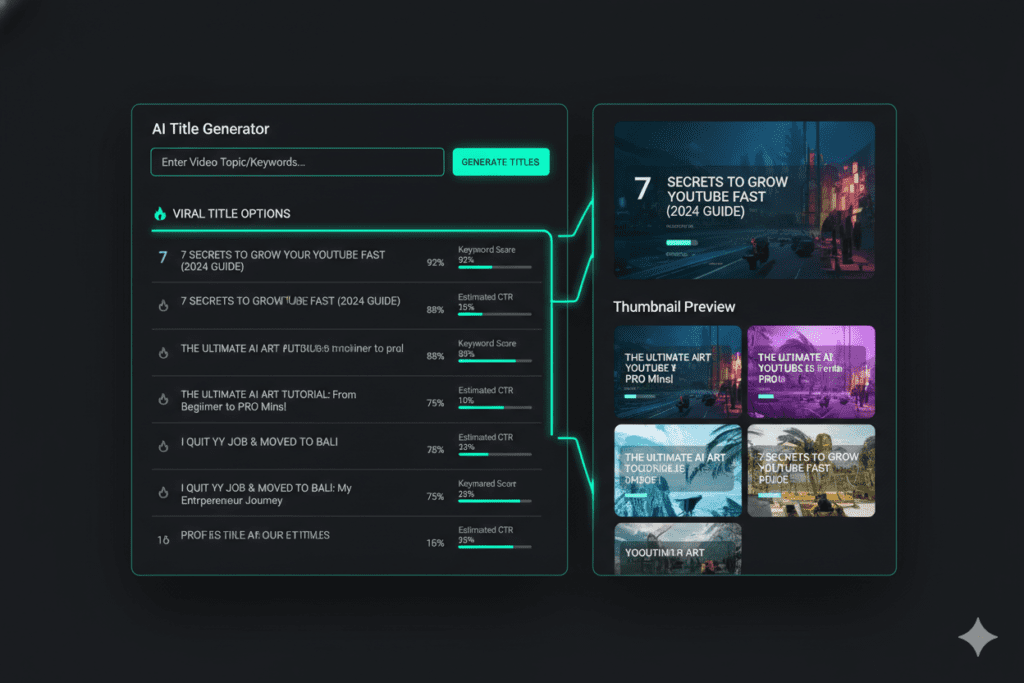Select the purple thumbnail preview
The image size is (1024, 683).
tap(811, 371)
